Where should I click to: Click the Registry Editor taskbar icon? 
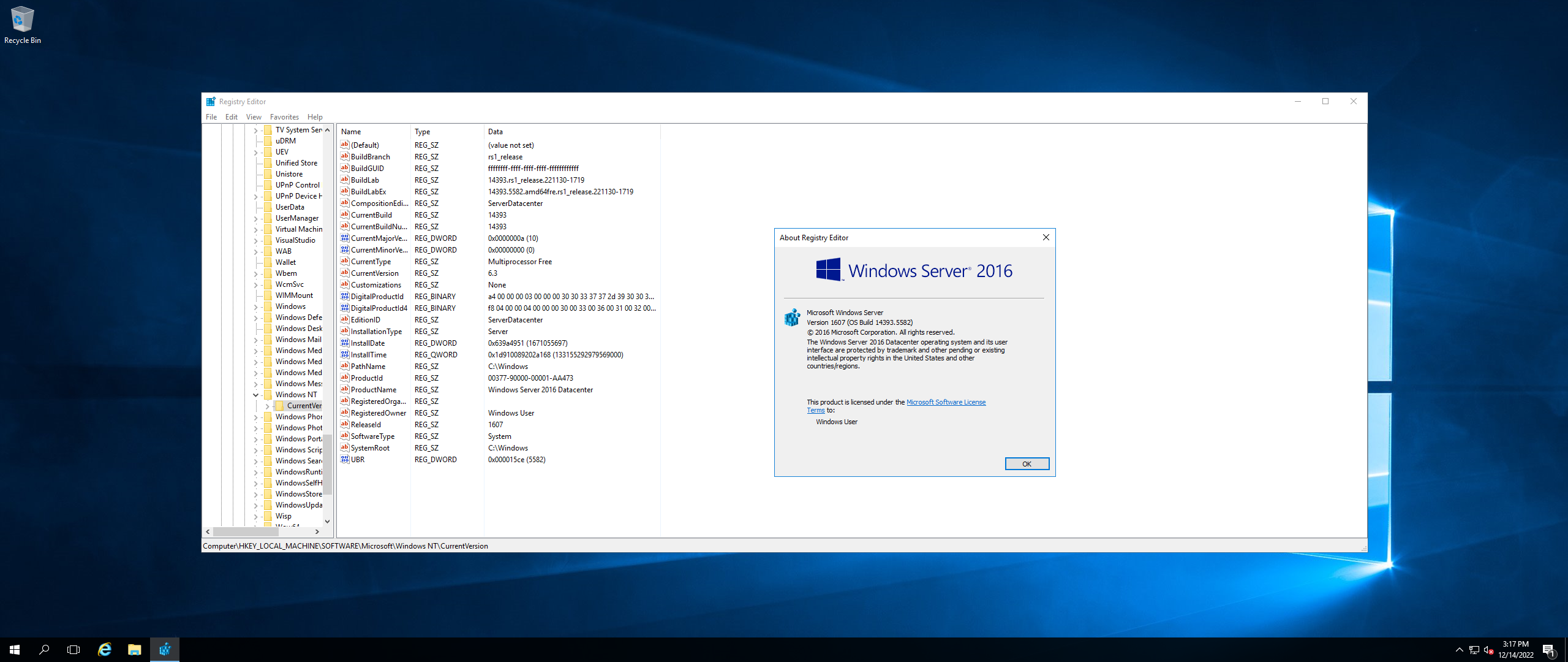(165, 650)
